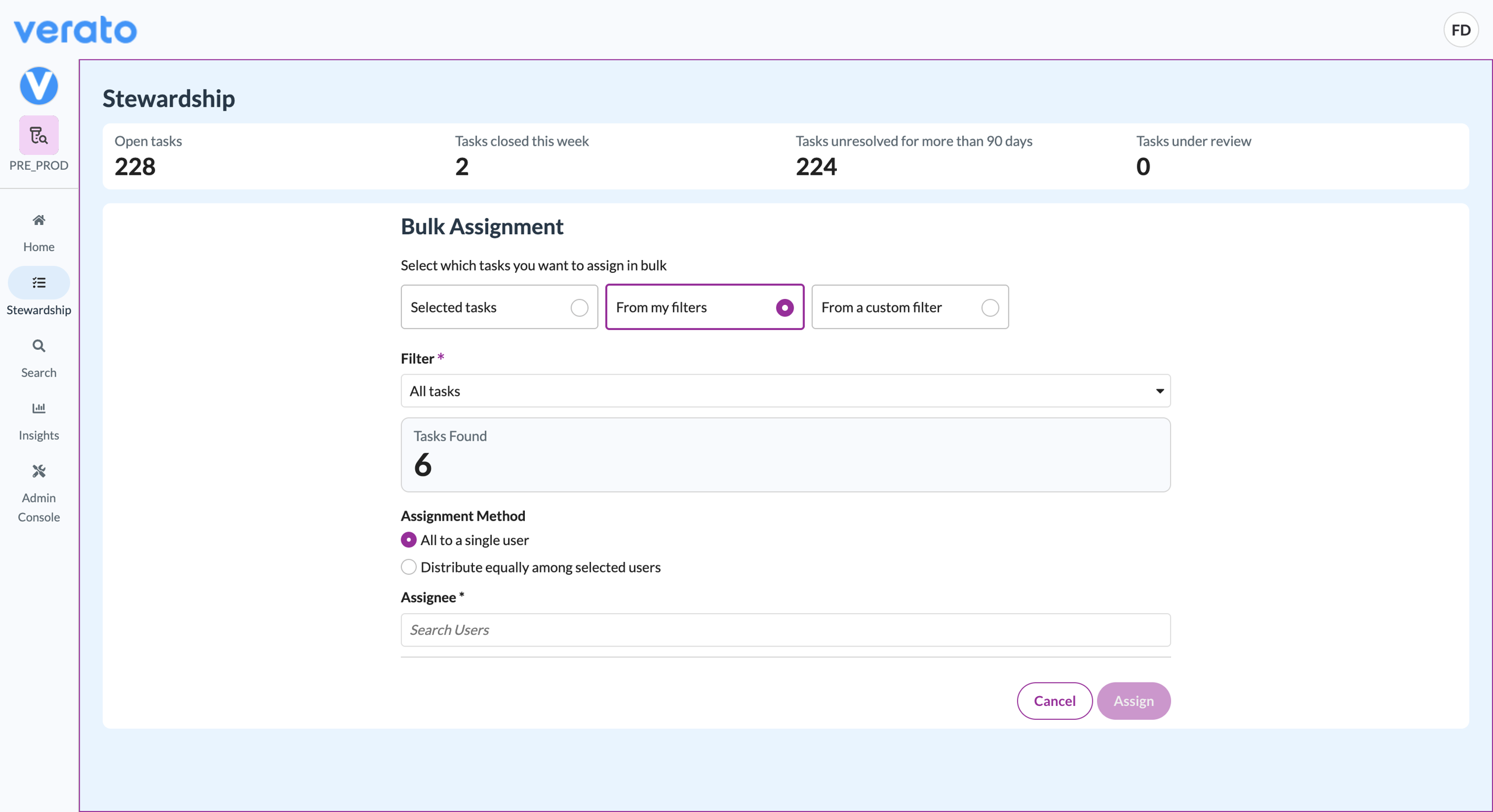The width and height of the screenshot is (1493, 812).
Task: Click the blue V badge icon
Action: (38, 86)
